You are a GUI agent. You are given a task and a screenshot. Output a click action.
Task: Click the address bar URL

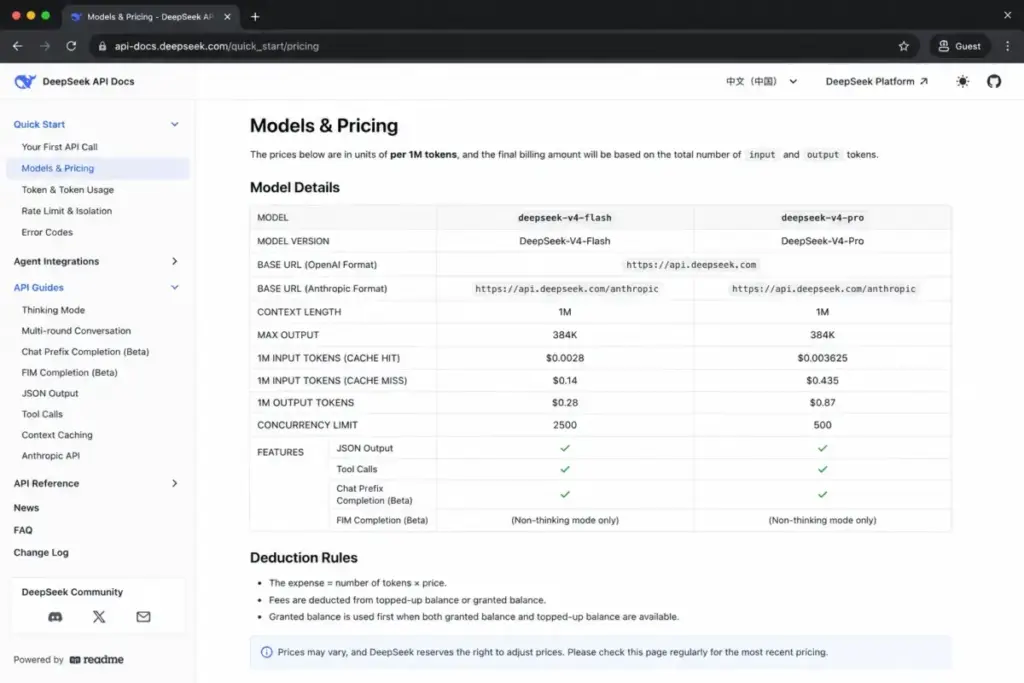click(217, 46)
